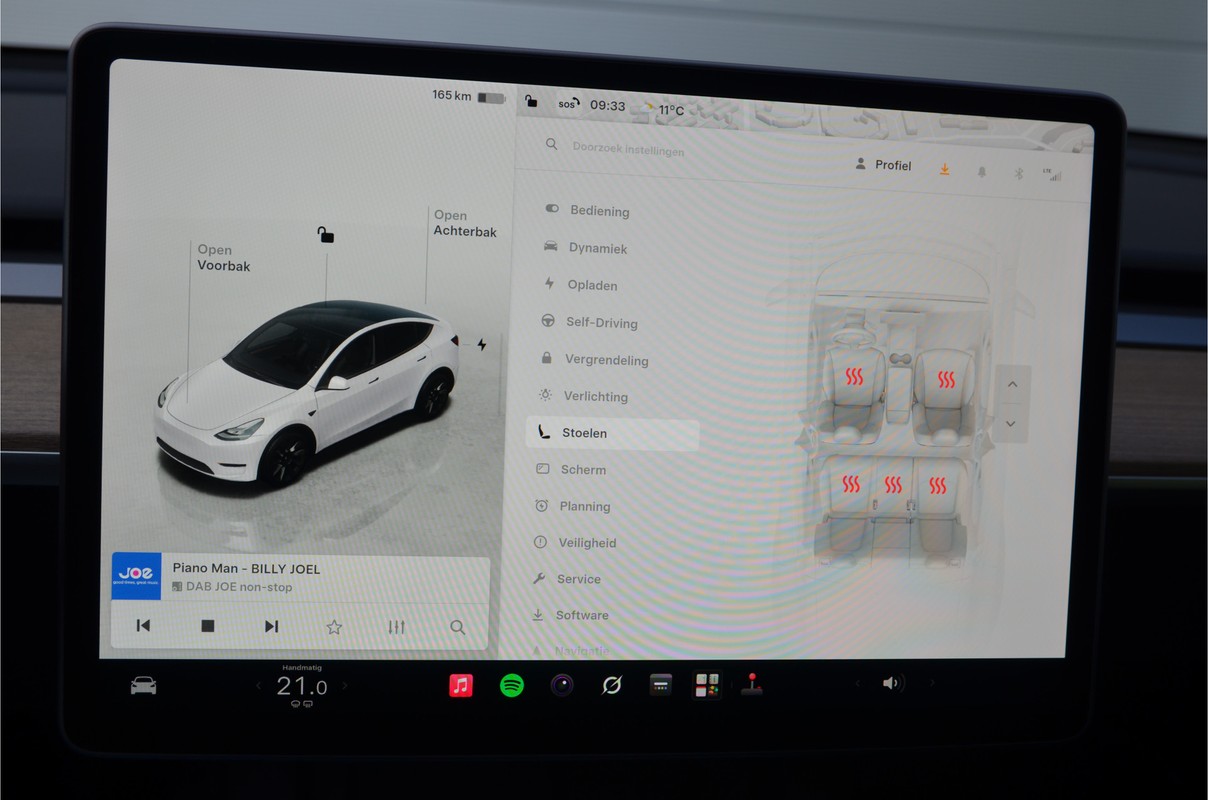This screenshot has height=800, width=1208.
Task: Skip to previous track
Action: (x=143, y=626)
